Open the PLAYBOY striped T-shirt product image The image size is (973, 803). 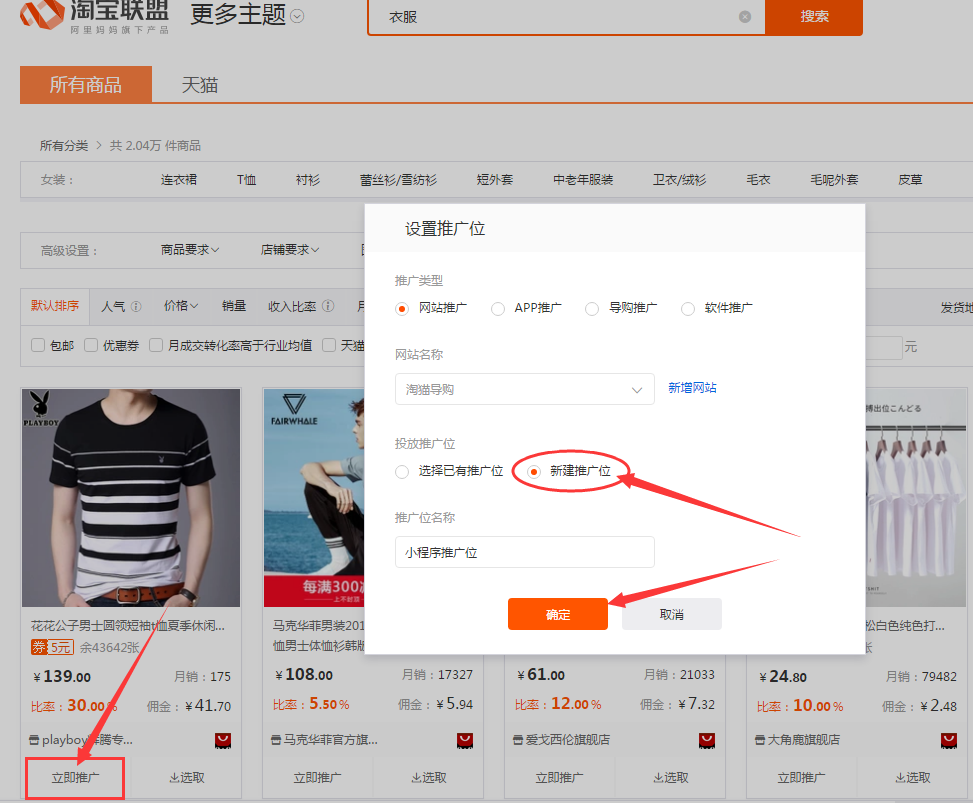tap(131, 497)
